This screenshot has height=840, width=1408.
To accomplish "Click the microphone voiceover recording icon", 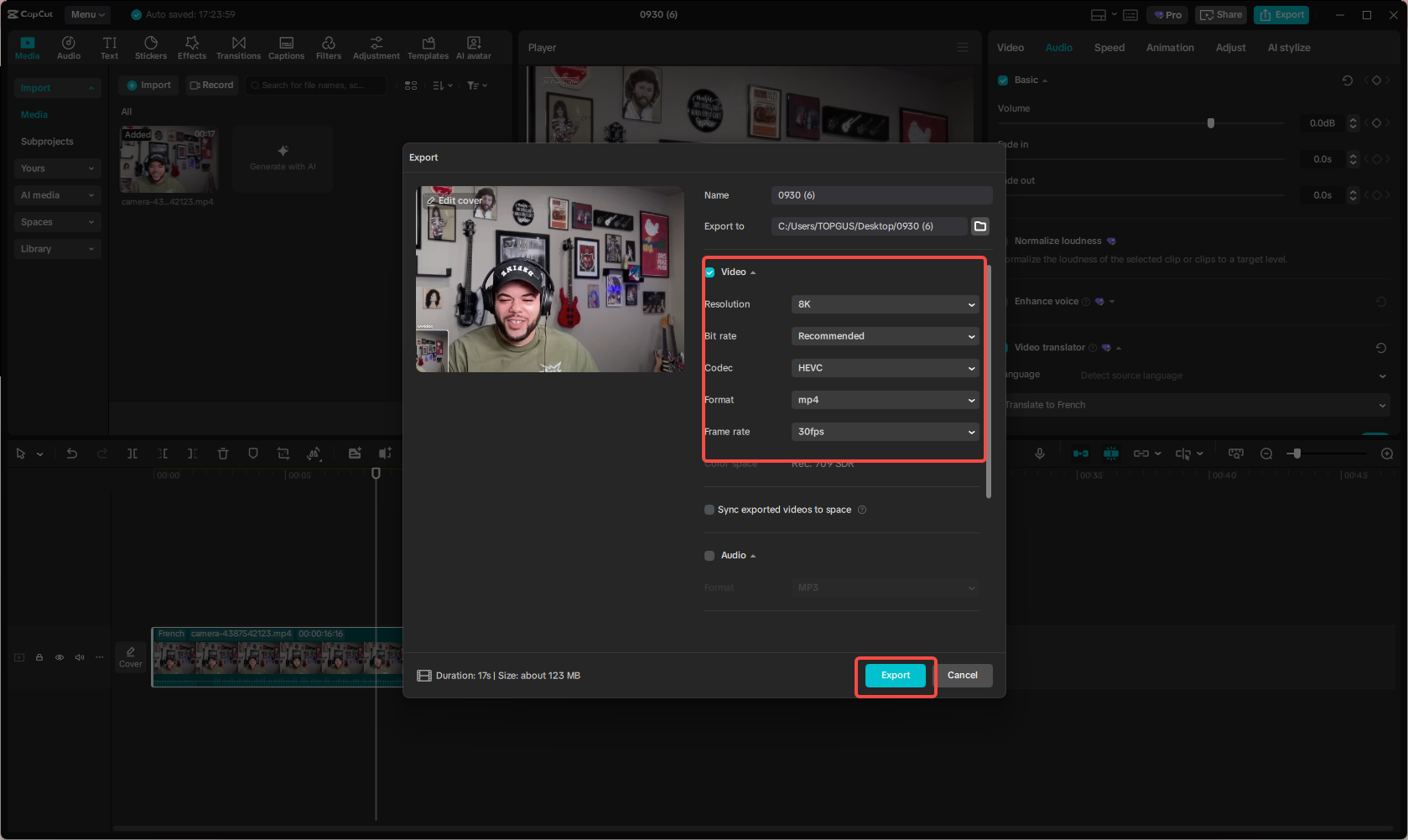I will (x=1040, y=453).
